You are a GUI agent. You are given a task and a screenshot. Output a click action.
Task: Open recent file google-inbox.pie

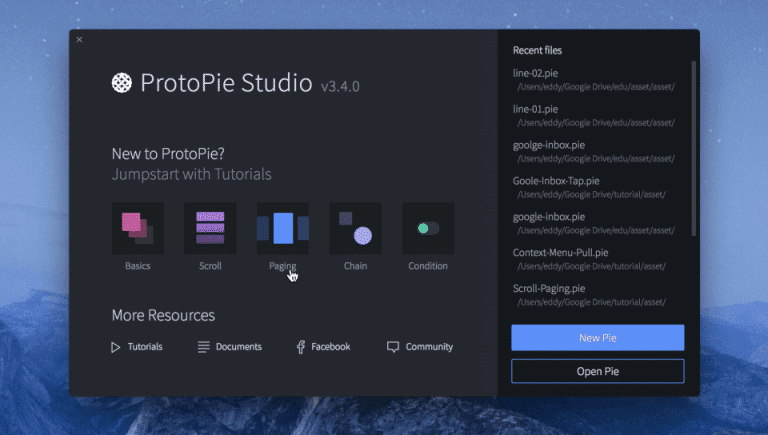594,223
